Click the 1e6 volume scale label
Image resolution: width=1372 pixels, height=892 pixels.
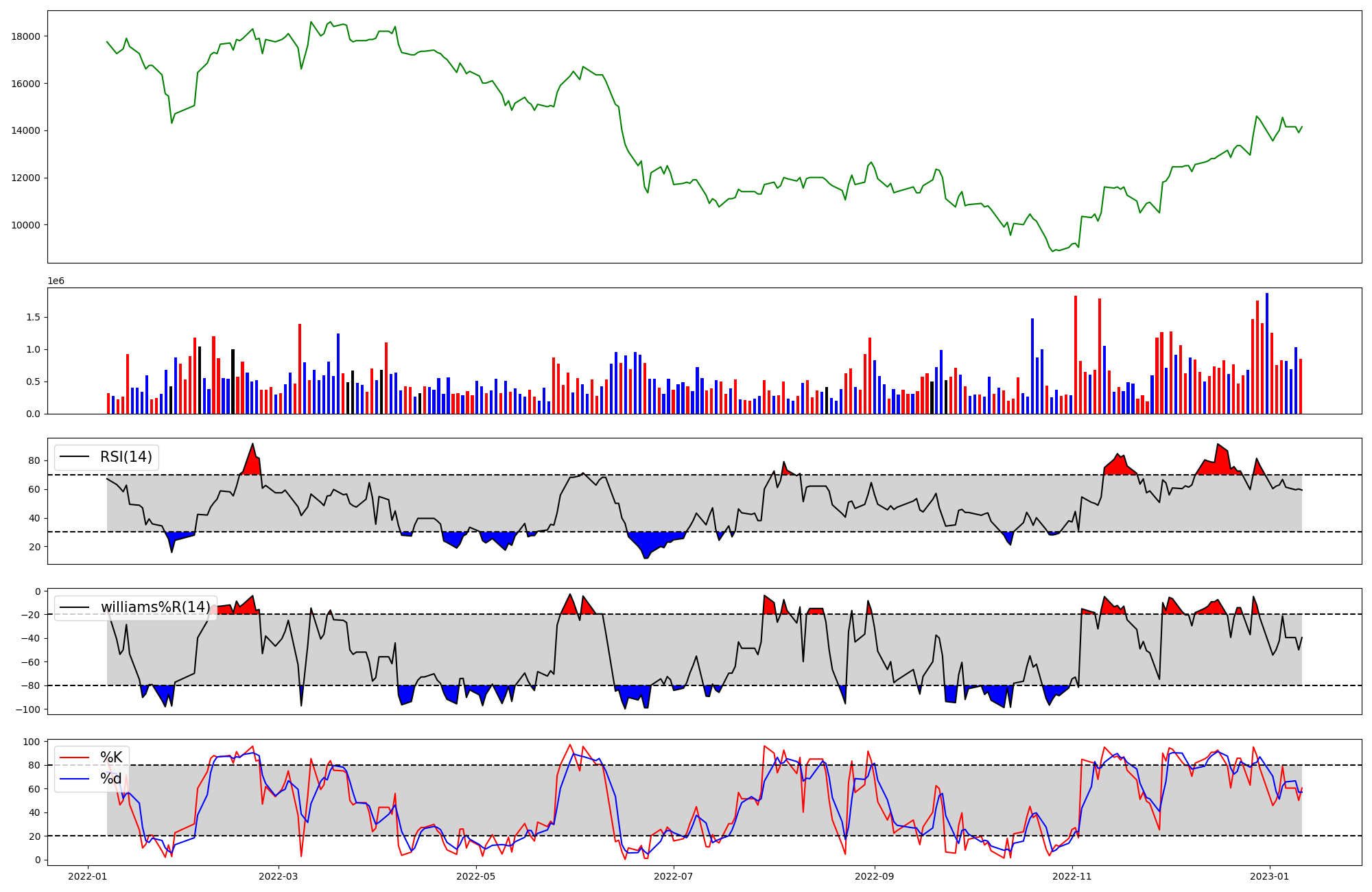(x=56, y=281)
